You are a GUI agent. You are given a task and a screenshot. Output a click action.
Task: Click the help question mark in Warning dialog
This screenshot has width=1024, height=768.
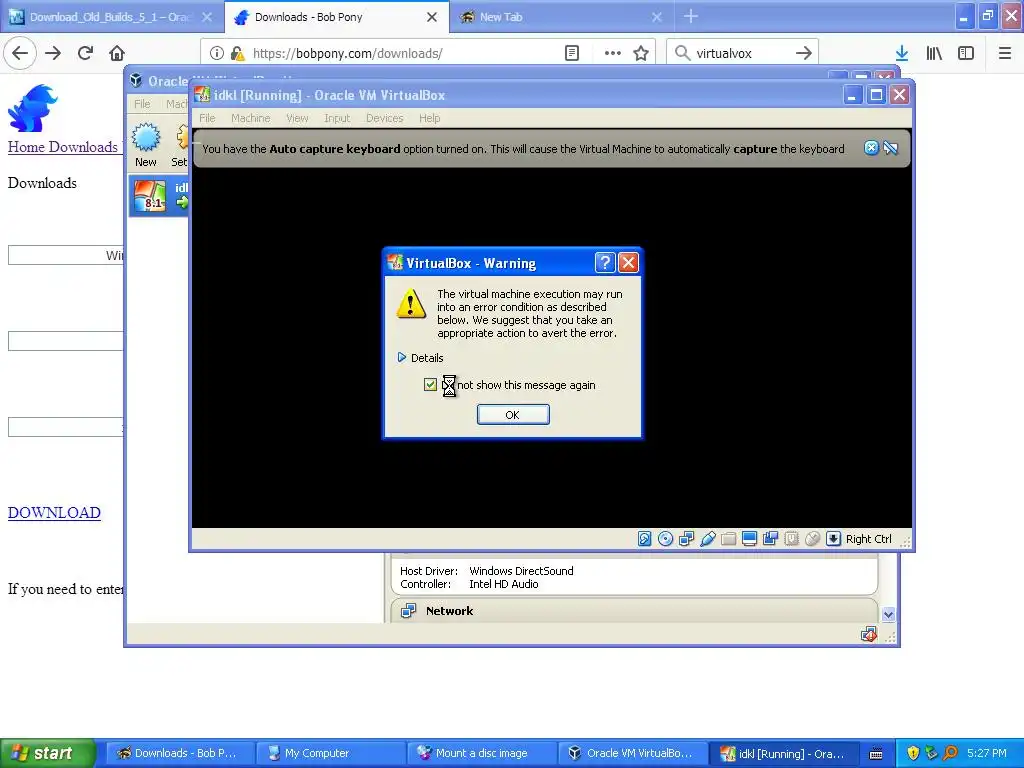[605, 263]
